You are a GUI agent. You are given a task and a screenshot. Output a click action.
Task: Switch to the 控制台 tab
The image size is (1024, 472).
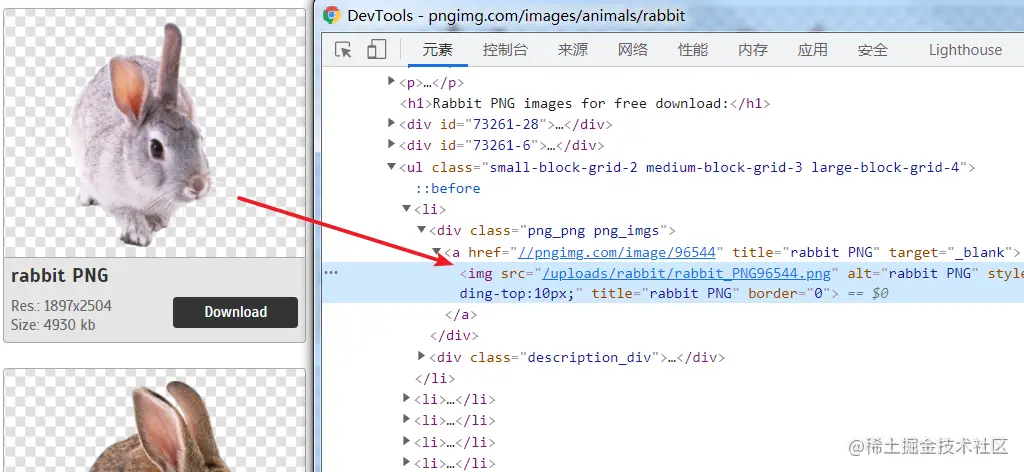click(x=505, y=50)
